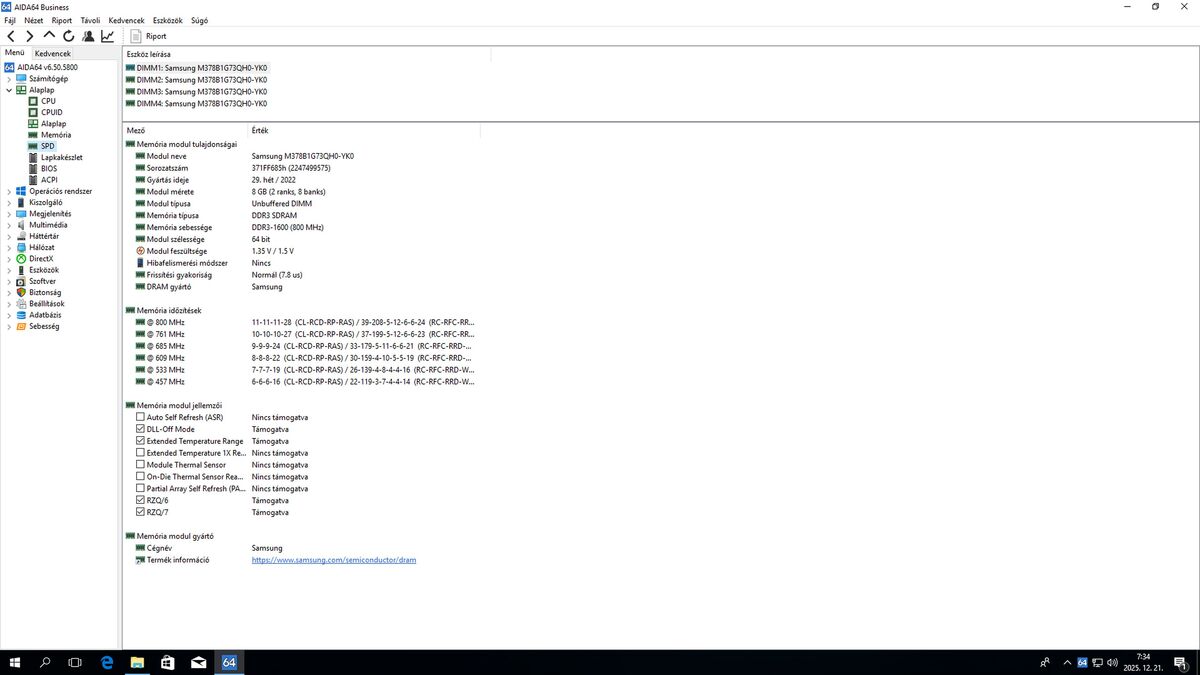This screenshot has width=1200, height=675.
Task: Click the Érték column header
Action: 364,130
